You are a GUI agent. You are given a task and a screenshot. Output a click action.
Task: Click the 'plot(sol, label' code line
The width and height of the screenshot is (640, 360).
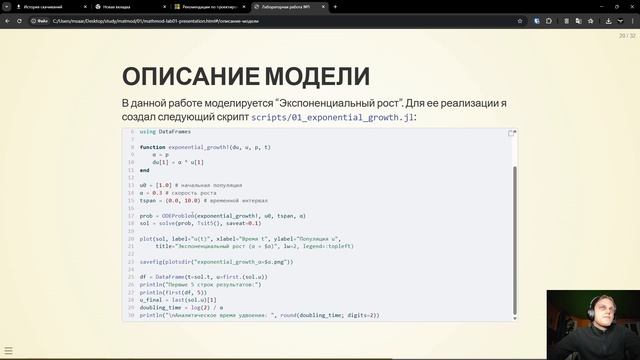tap(240, 239)
